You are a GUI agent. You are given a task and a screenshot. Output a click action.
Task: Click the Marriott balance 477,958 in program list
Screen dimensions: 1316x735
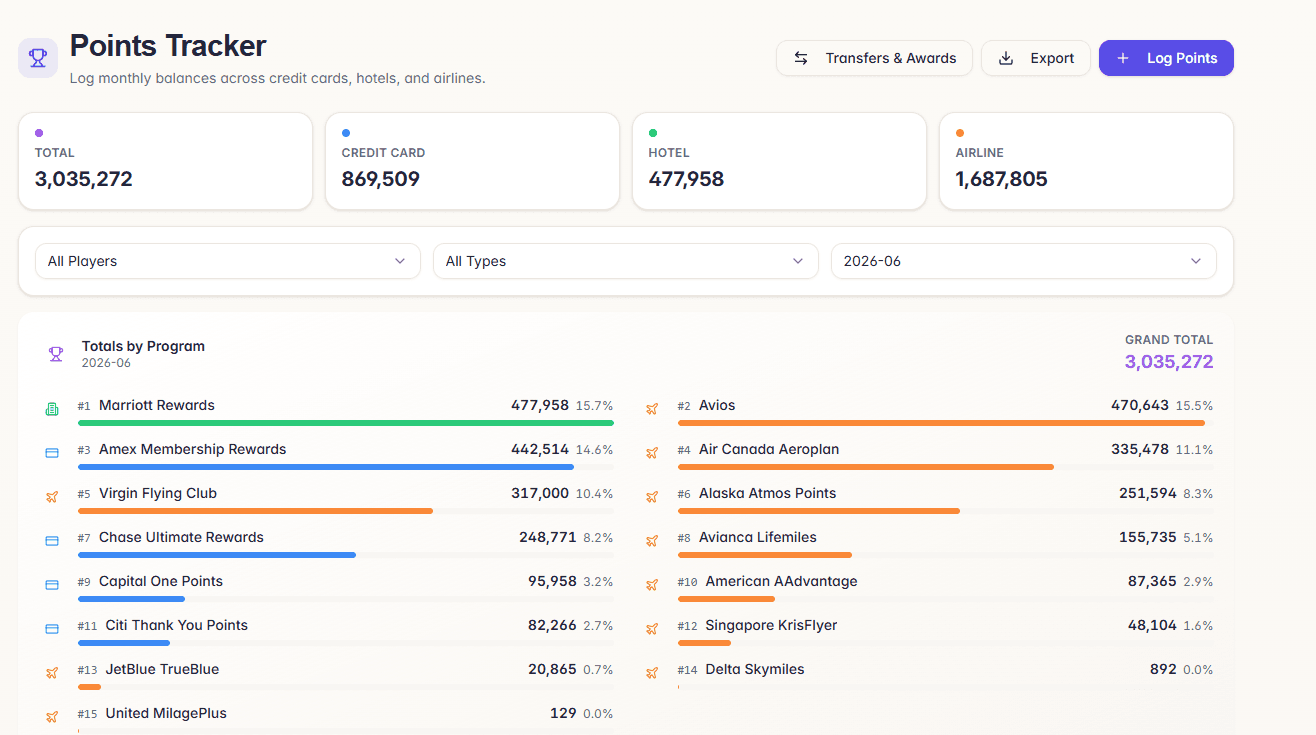(540, 405)
